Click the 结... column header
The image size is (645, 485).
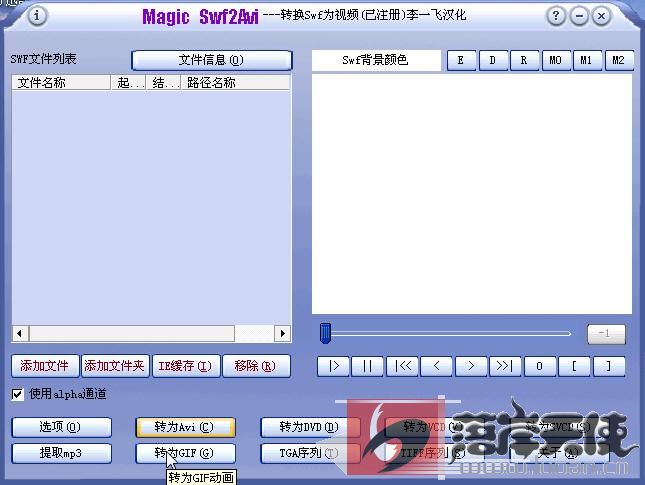pos(164,83)
